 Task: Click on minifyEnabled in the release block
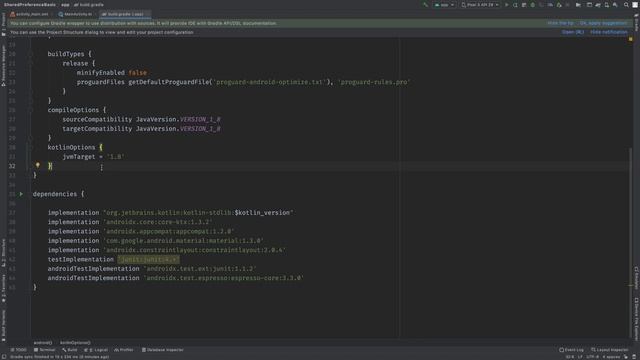click(101, 73)
